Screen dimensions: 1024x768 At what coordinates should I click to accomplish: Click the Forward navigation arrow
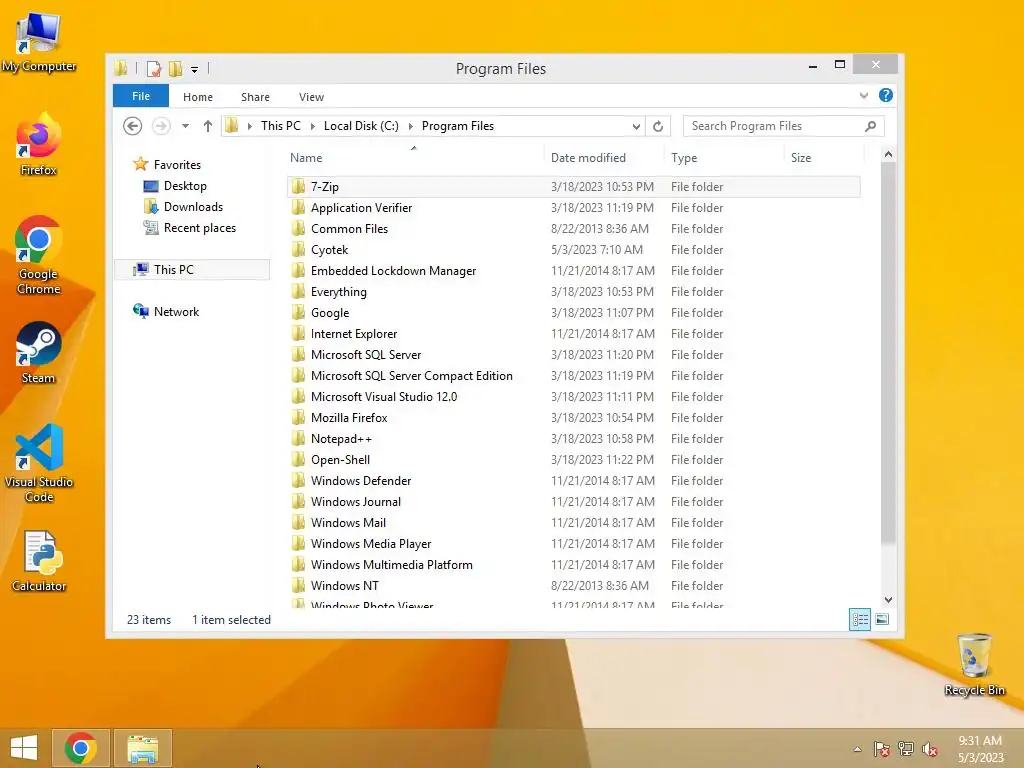(161, 126)
